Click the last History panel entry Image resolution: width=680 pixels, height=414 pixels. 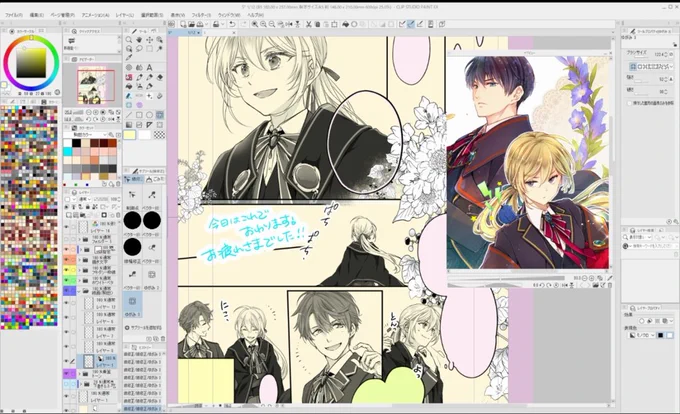click(x=142, y=408)
